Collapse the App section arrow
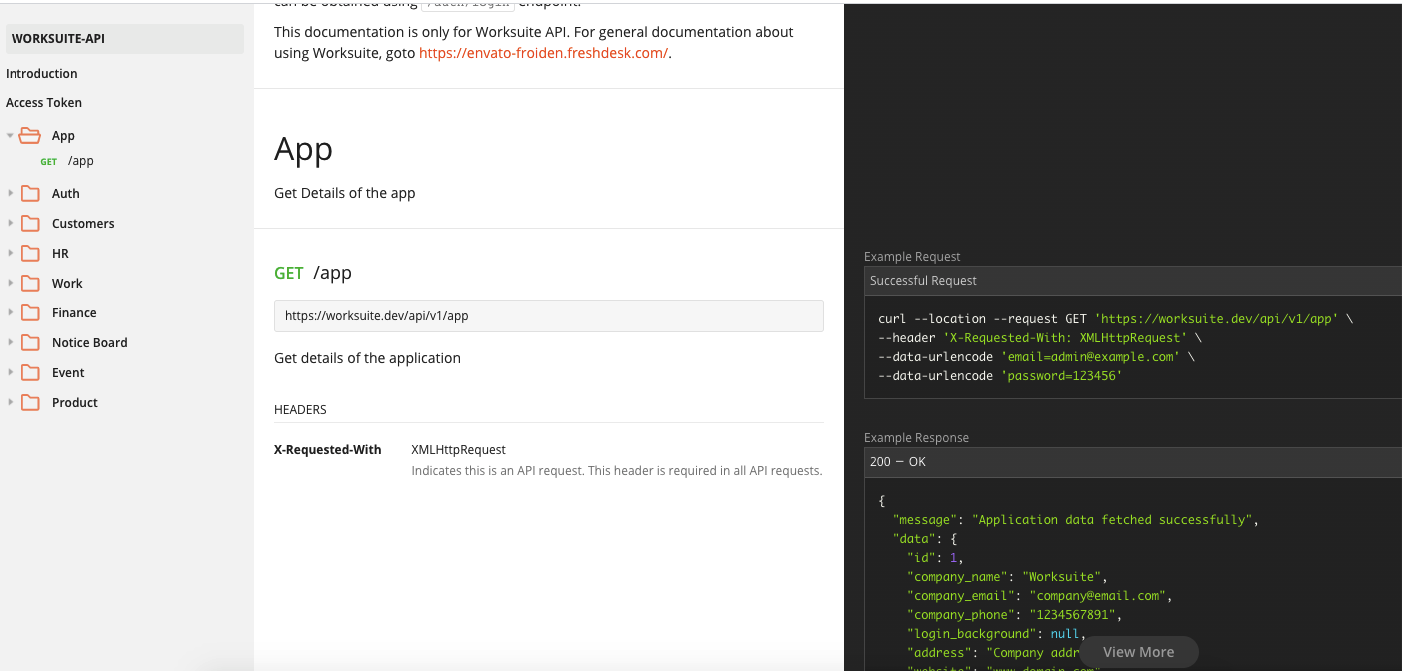Viewport: 1402px width, 671px height. pyautogui.click(x=11, y=136)
